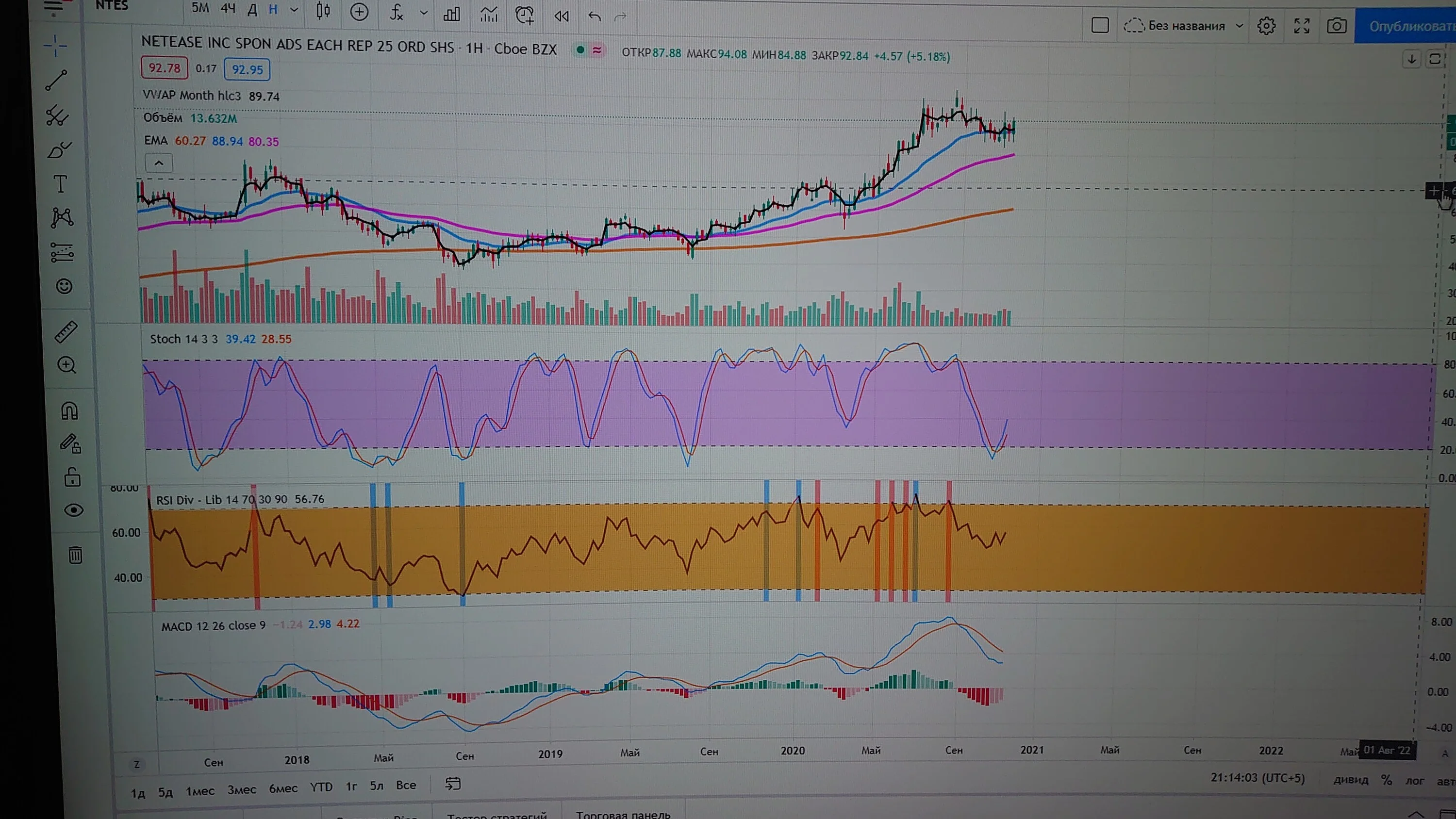Viewport: 1456px width, 819px height.
Task: Click the EMA indicator legend
Action: (x=155, y=140)
